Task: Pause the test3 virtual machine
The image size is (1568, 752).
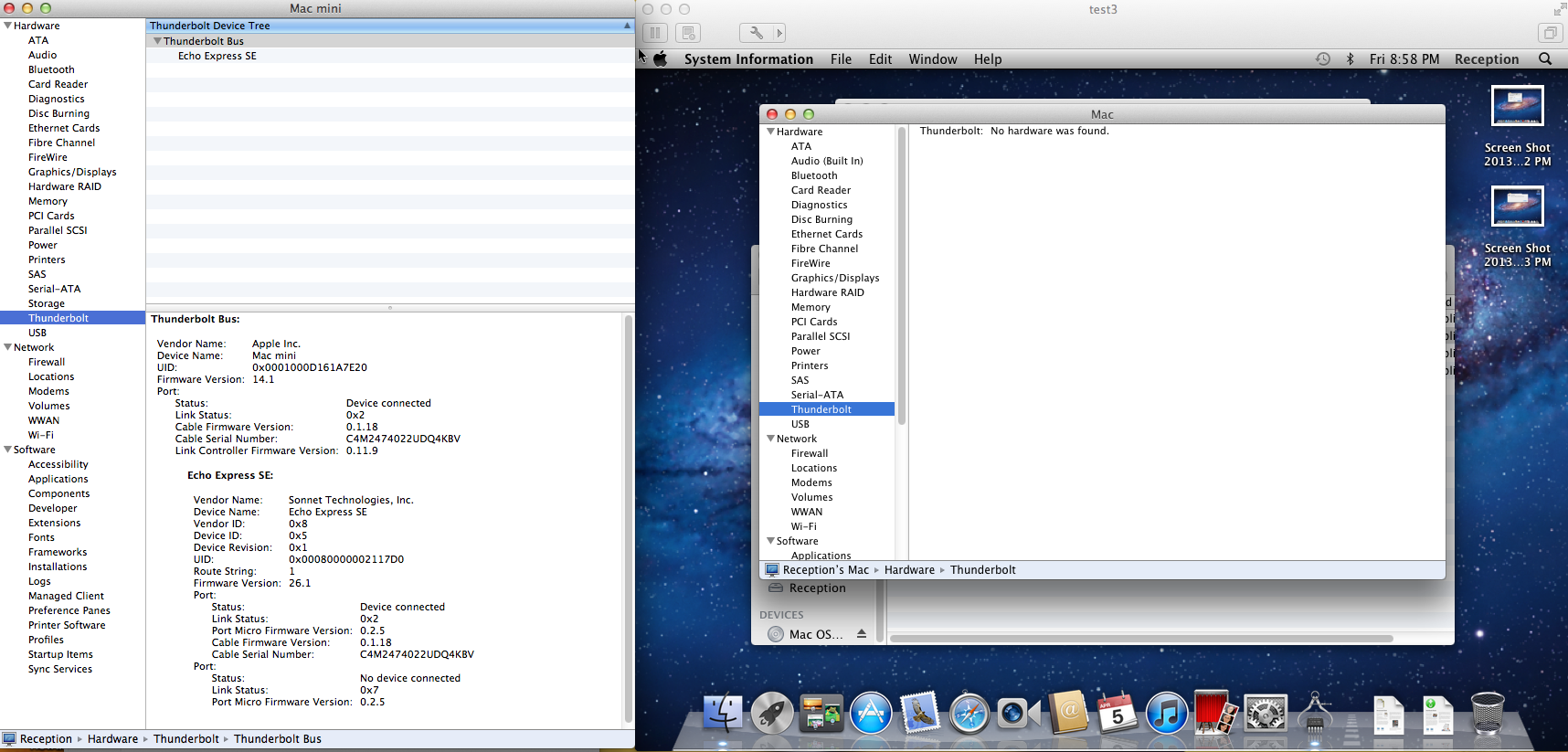Action: pos(654,33)
